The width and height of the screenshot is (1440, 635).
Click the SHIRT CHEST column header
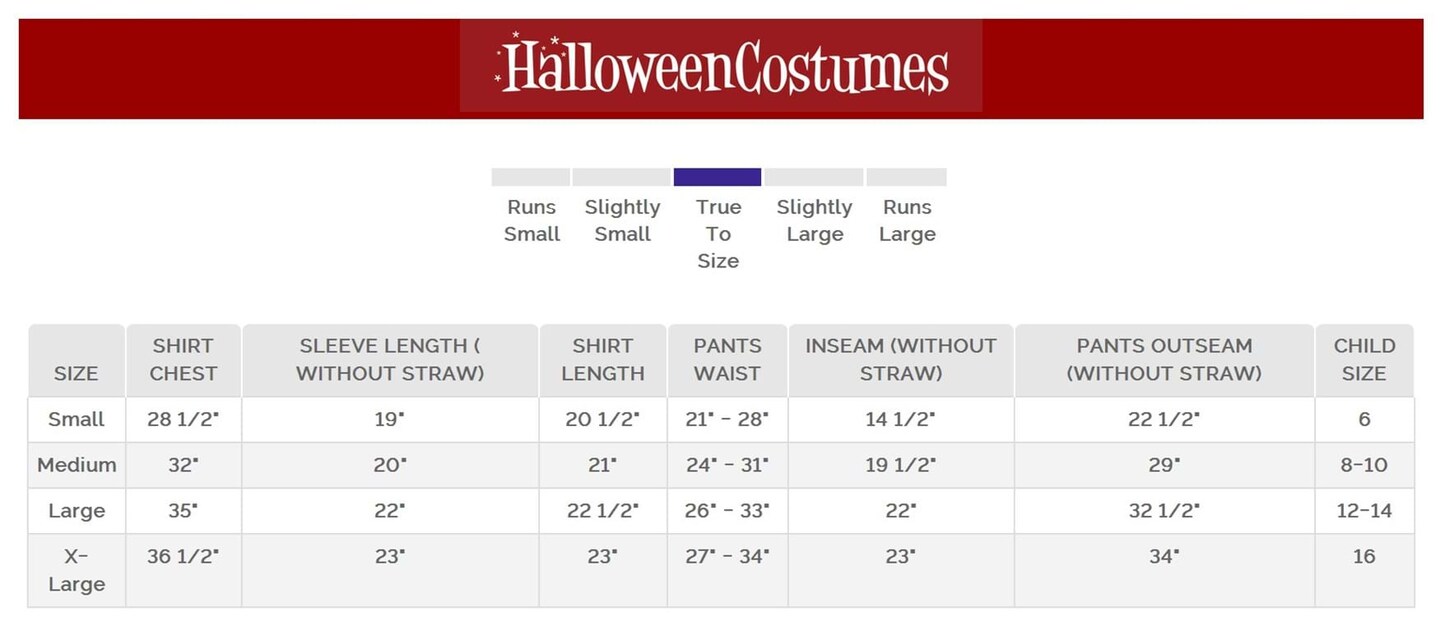(183, 360)
